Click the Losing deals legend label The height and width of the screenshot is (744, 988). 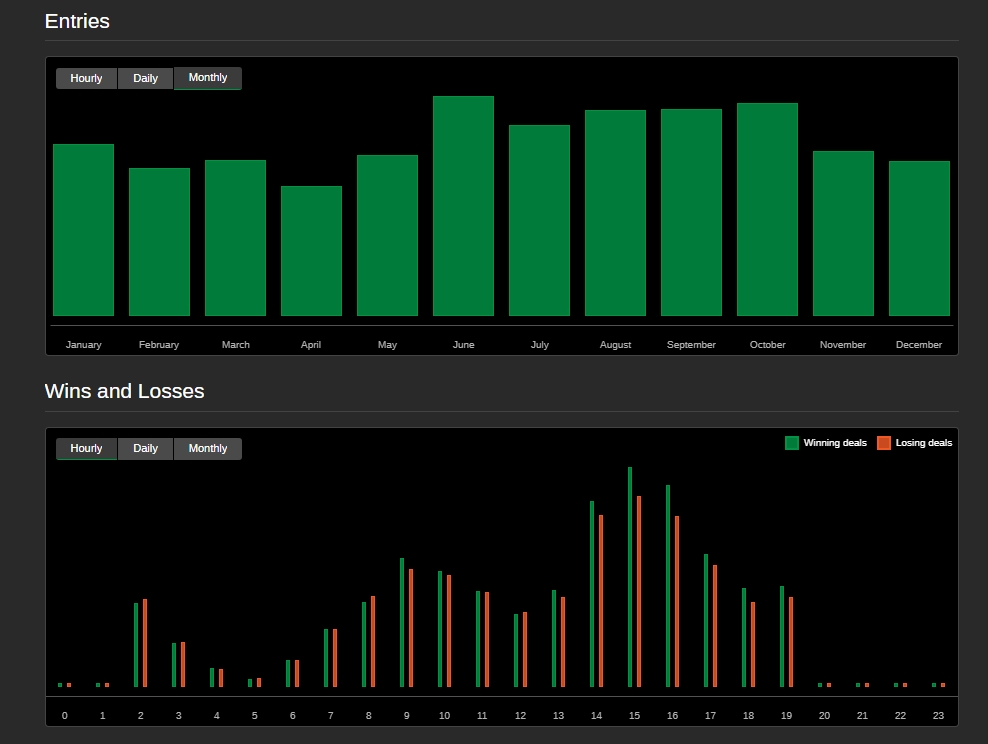point(924,443)
